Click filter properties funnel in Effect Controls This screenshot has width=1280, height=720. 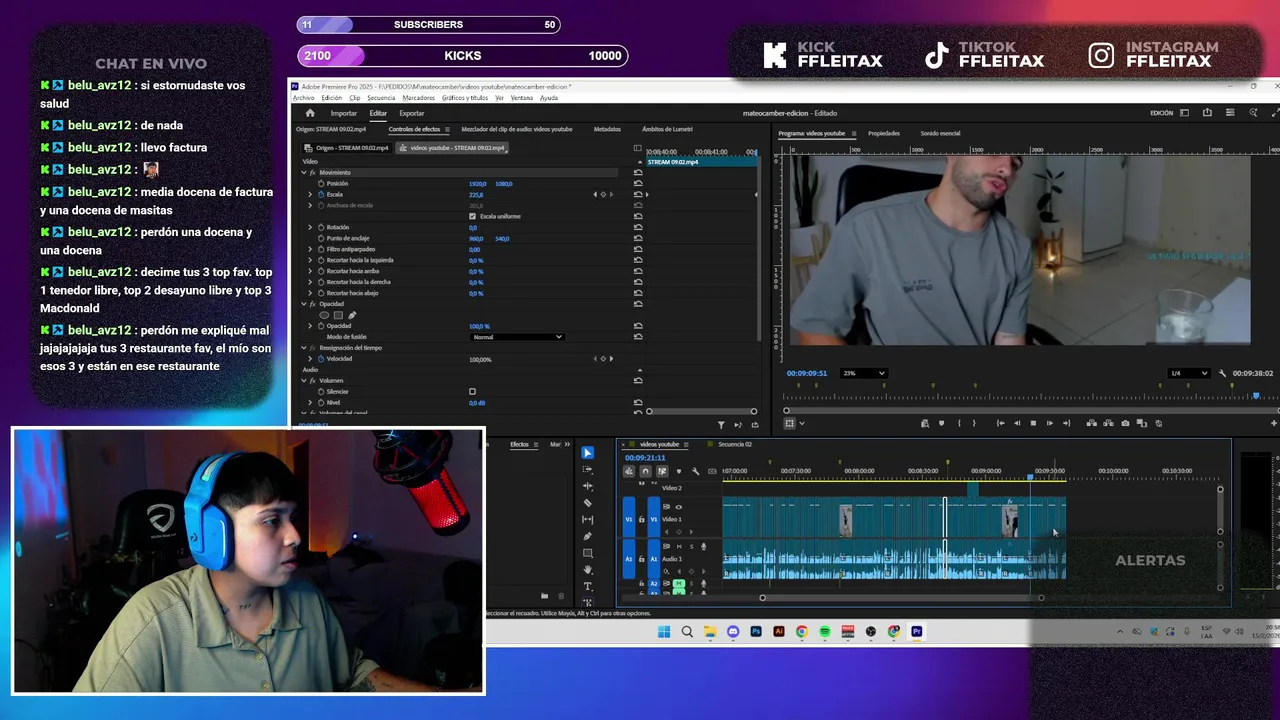[721, 425]
